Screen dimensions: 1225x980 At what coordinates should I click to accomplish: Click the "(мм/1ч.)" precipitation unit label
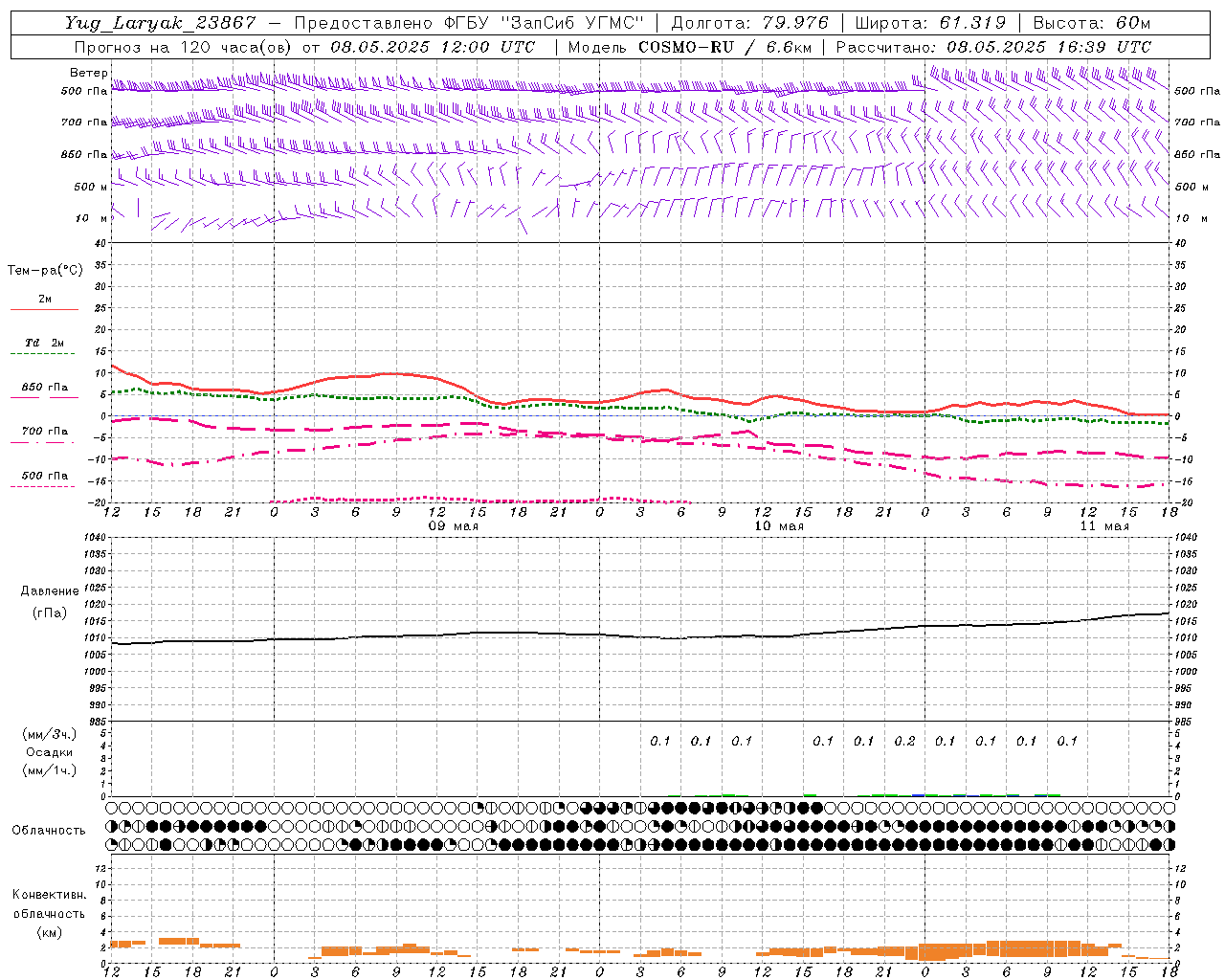tap(49, 770)
